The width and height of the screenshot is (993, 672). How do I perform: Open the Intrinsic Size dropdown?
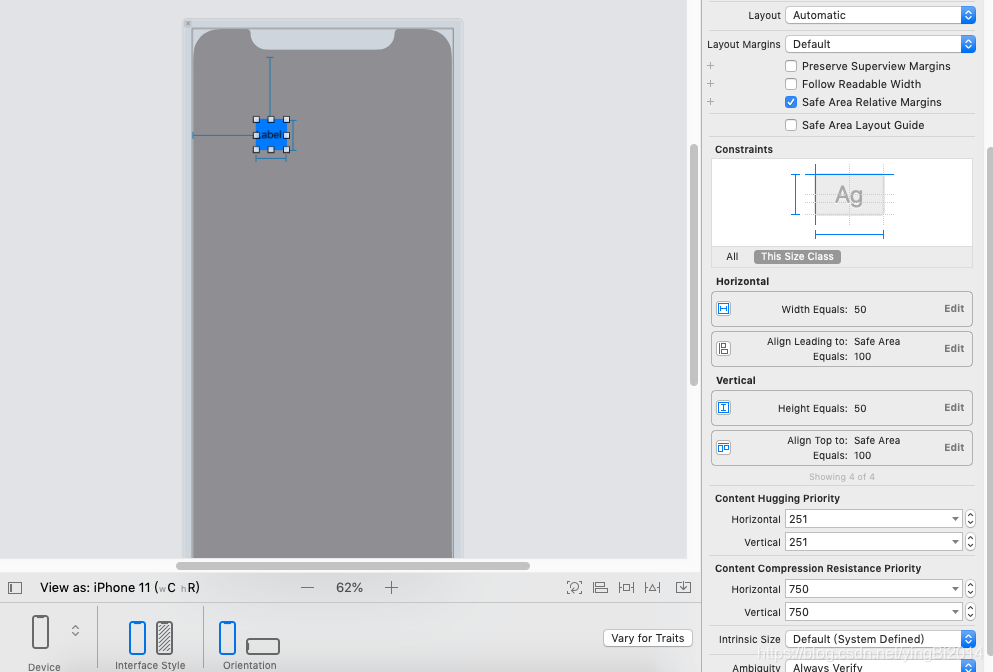(880, 639)
